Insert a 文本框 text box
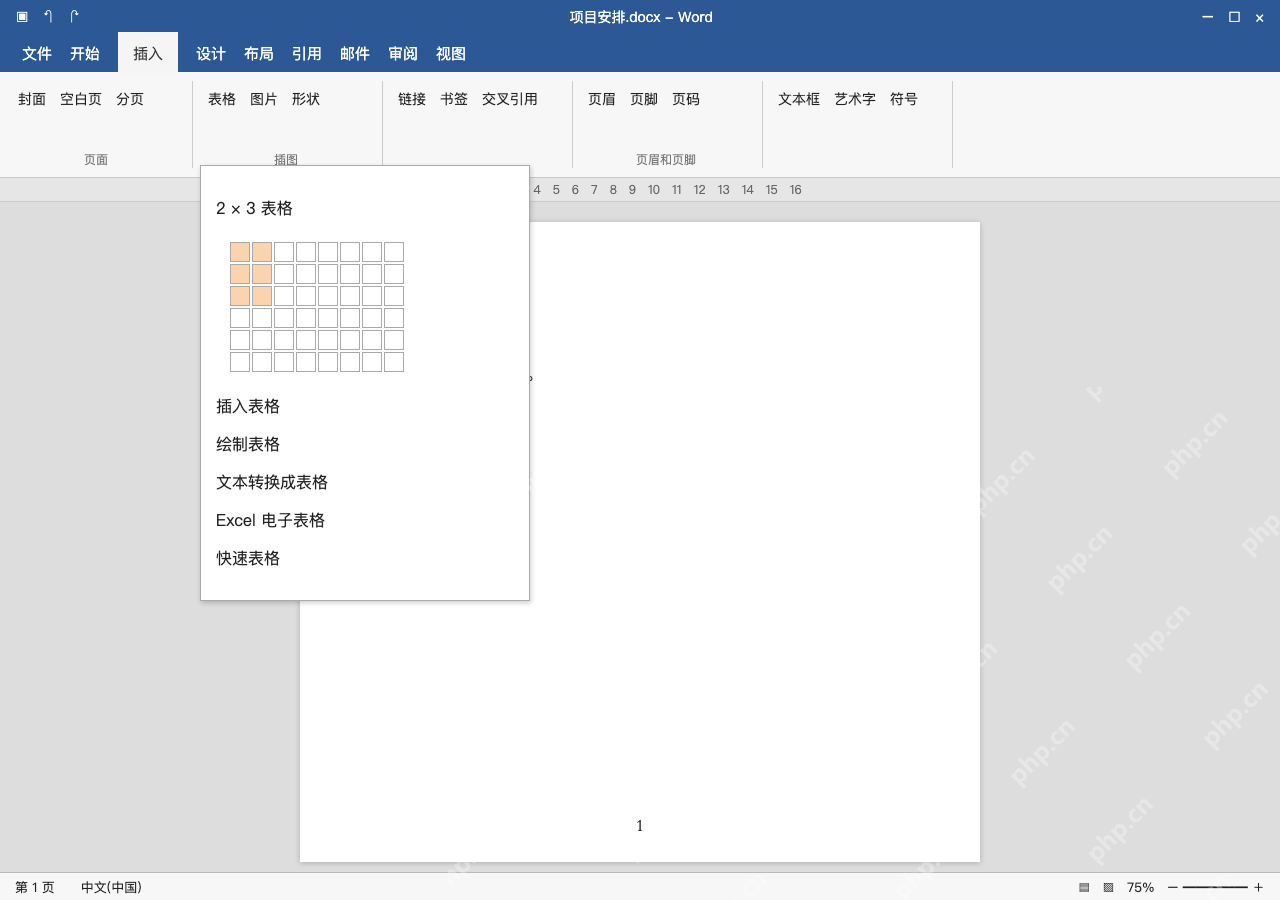 [799, 99]
